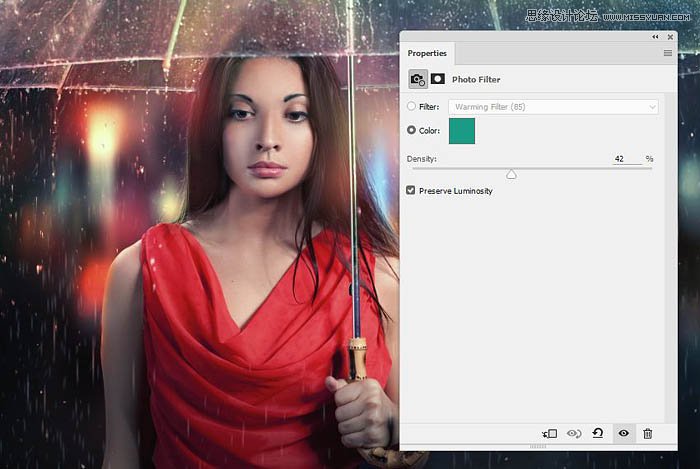Close the Properties panel
Image resolution: width=700 pixels, height=469 pixels.
click(x=668, y=37)
